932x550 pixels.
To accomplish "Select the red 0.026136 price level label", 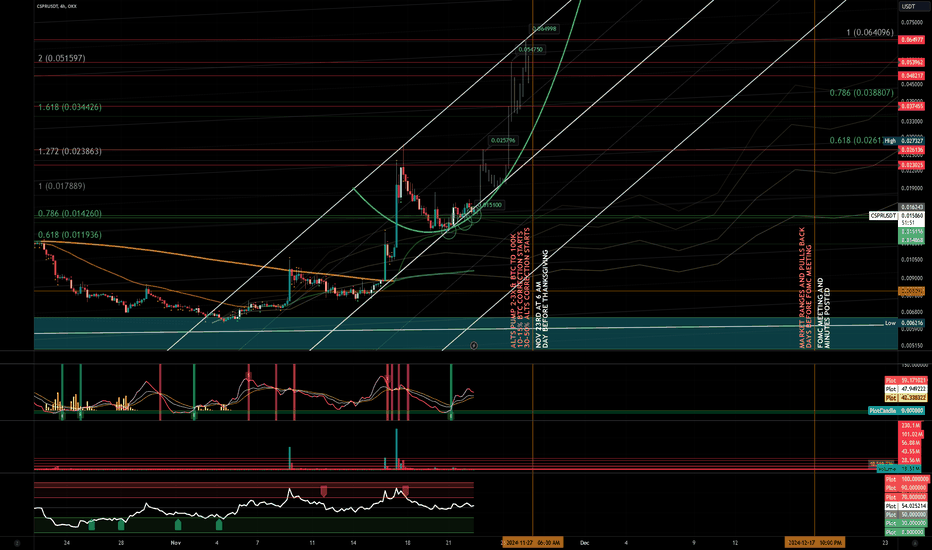I will [911, 150].
